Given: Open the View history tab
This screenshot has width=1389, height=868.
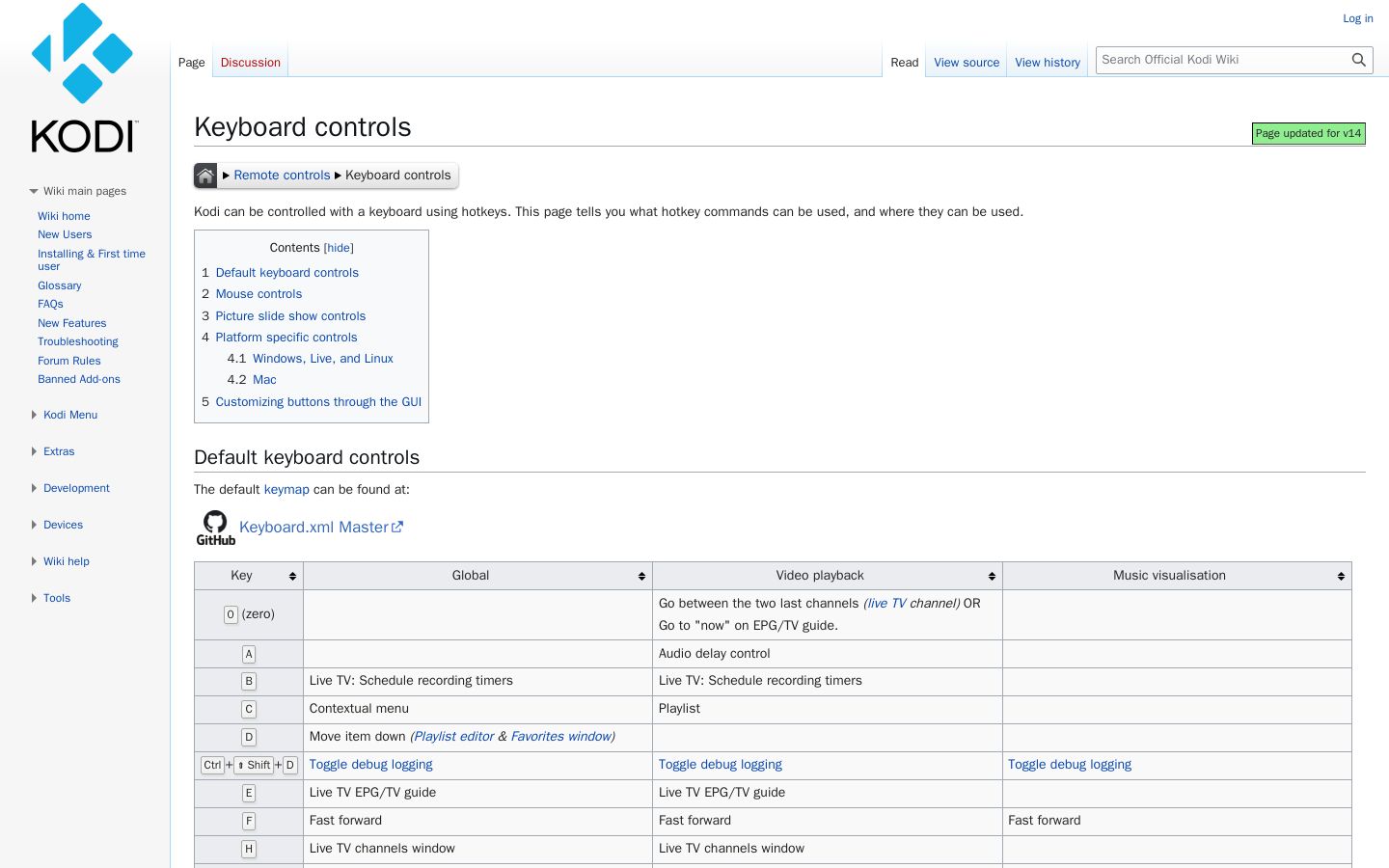Looking at the screenshot, I should click(x=1048, y=63).
